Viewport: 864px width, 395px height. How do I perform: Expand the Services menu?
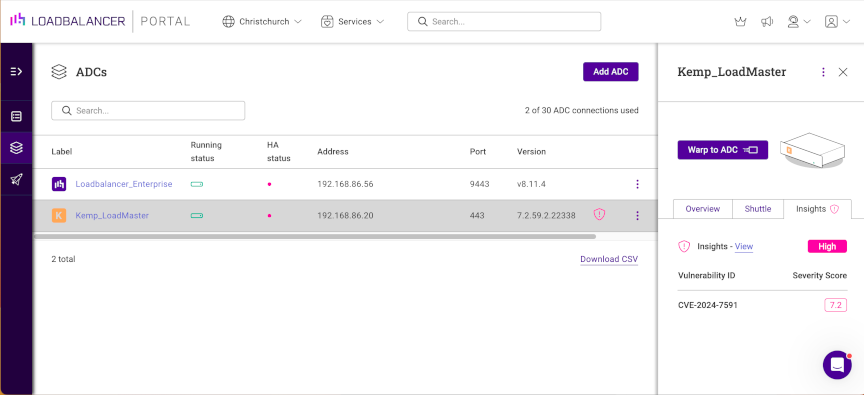[x=352, y=21]
